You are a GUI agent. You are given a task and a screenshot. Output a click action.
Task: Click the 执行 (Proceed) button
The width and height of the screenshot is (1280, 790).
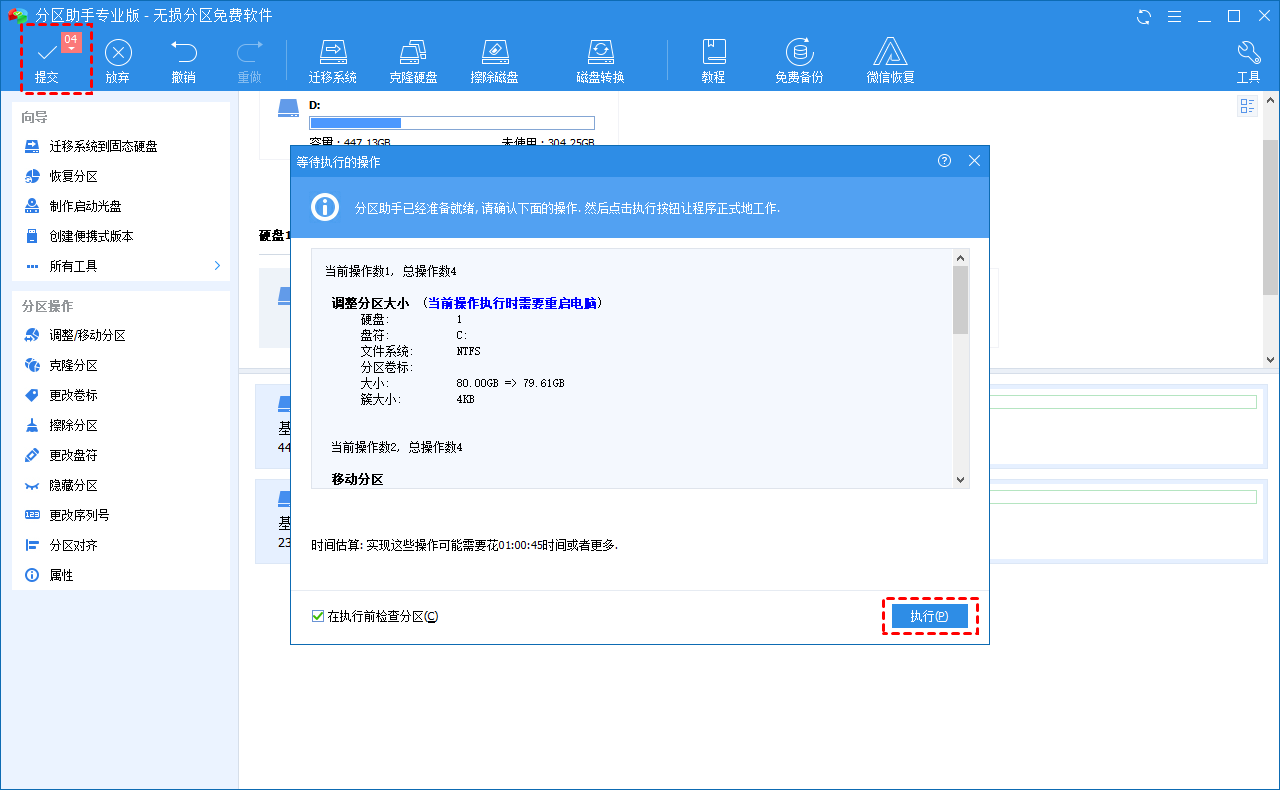coord(929,617)
